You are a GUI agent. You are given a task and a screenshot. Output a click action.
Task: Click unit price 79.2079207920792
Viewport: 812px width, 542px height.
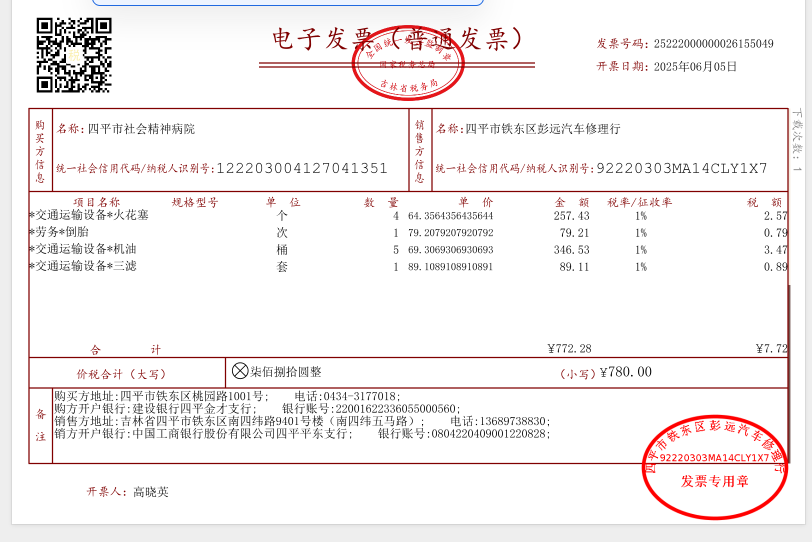pyautogui.click(x=451, y=233)
